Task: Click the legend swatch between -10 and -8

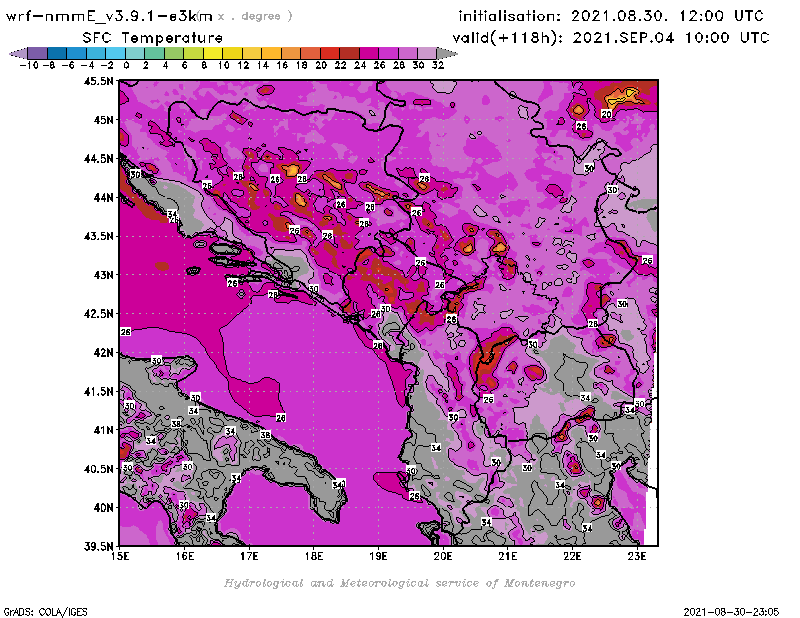Action: tap(38, 53)
